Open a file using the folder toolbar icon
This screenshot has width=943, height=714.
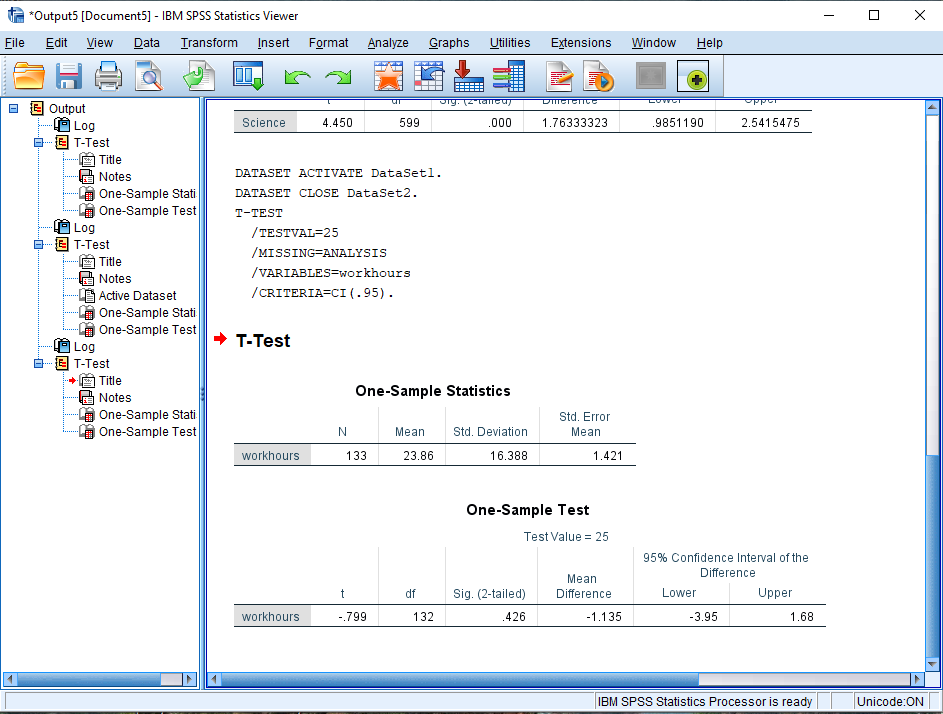(28, 76)
